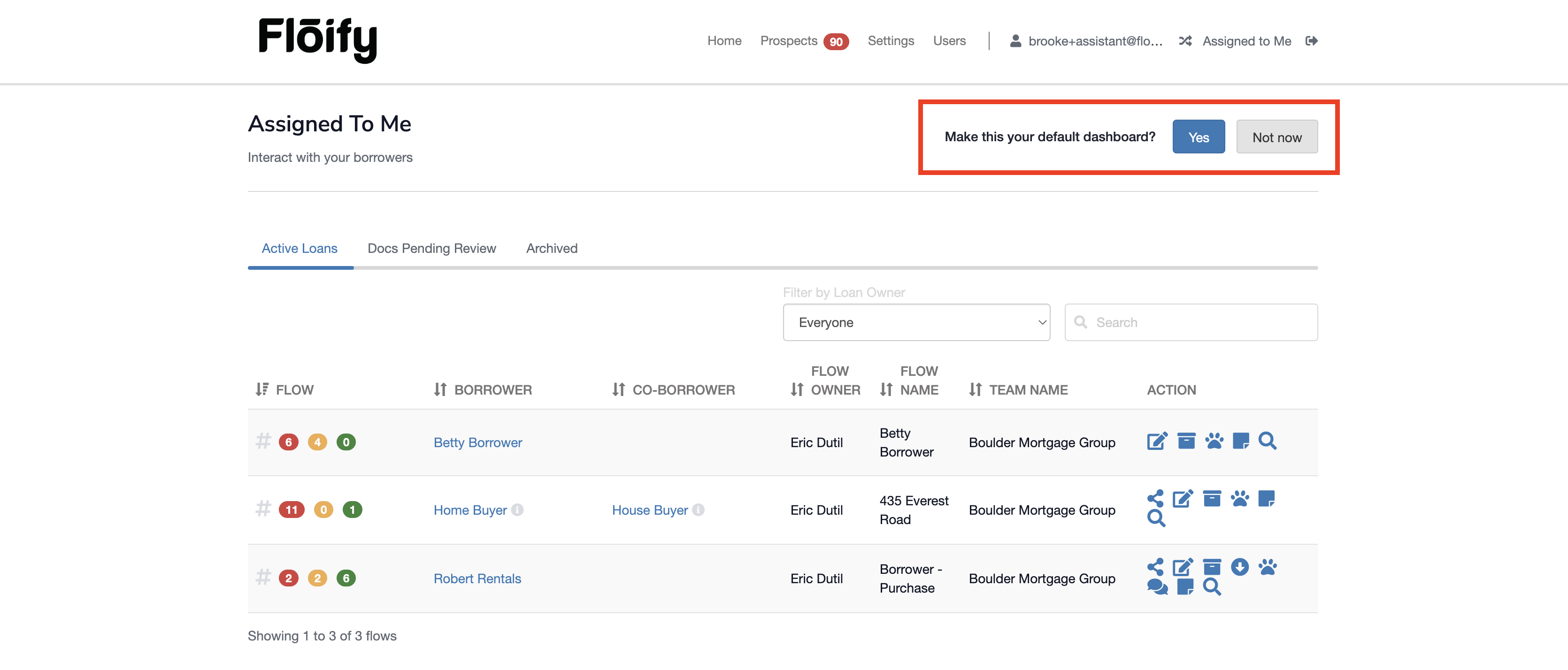
Task: Click magnifier icon in Betty Borrower row
Action: pos(1267,441)
